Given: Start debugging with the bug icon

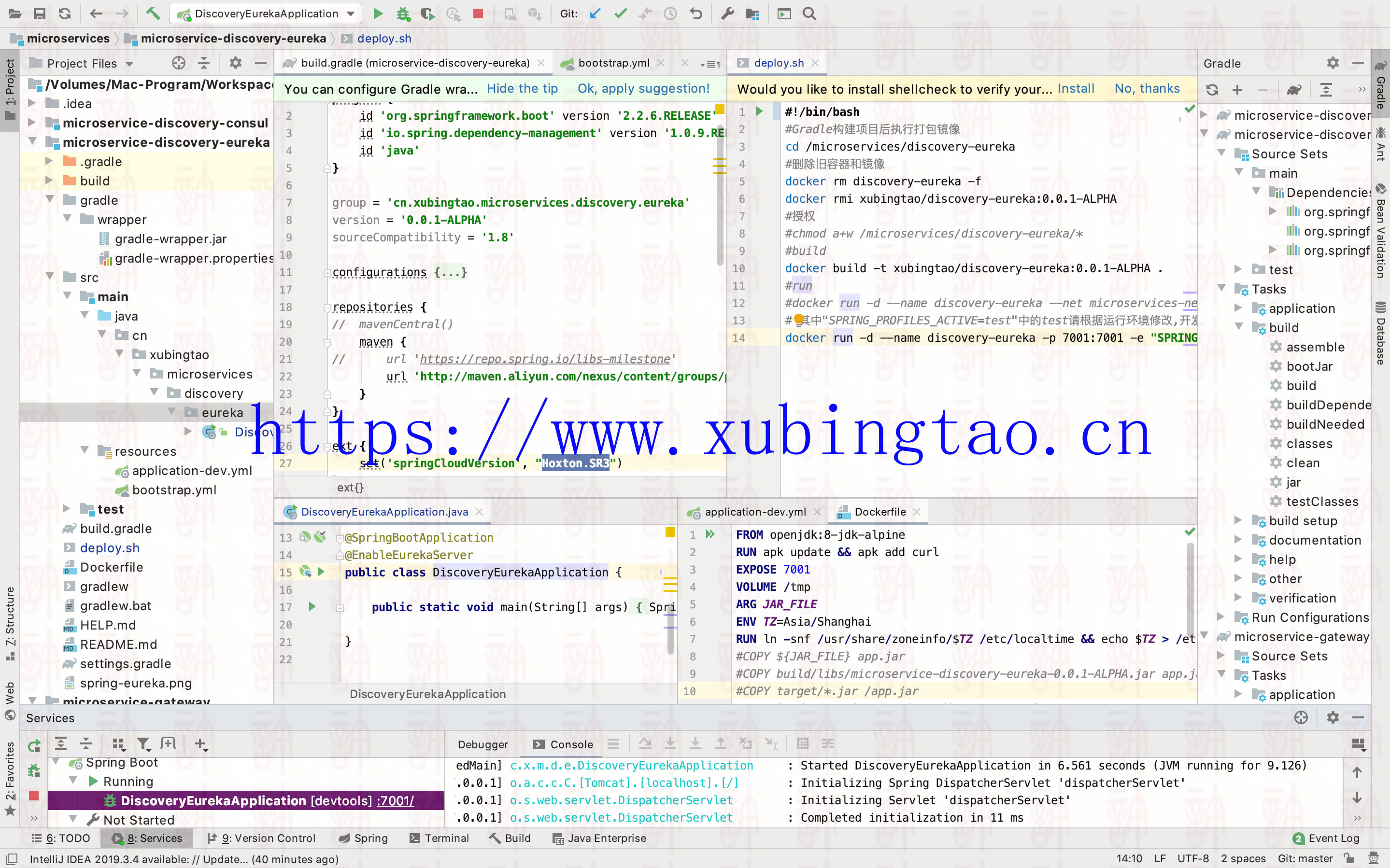Looking at the screenshot, I should point(403,14).
